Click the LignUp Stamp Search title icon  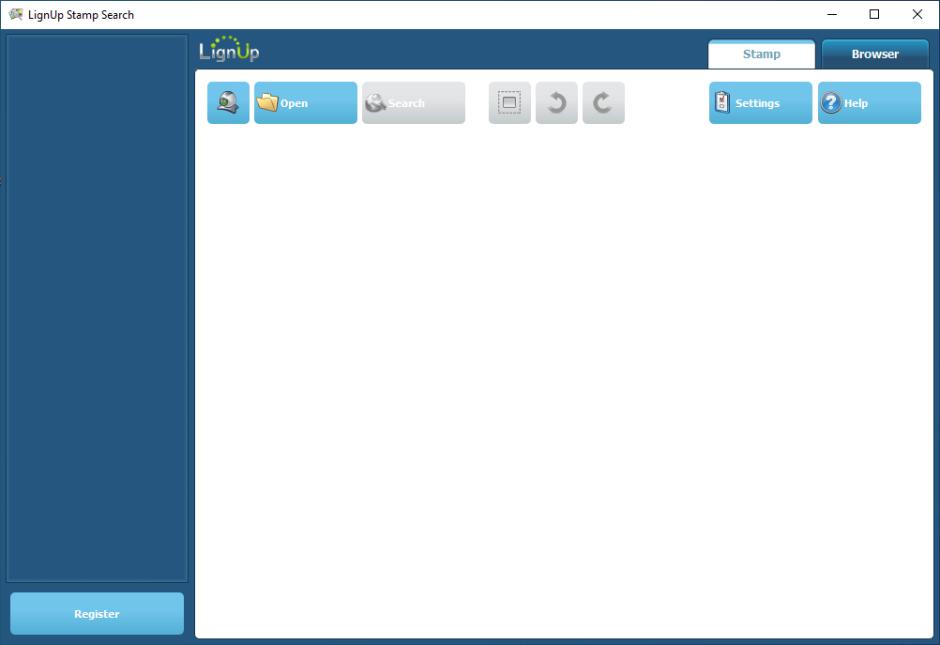pos(16,14)
